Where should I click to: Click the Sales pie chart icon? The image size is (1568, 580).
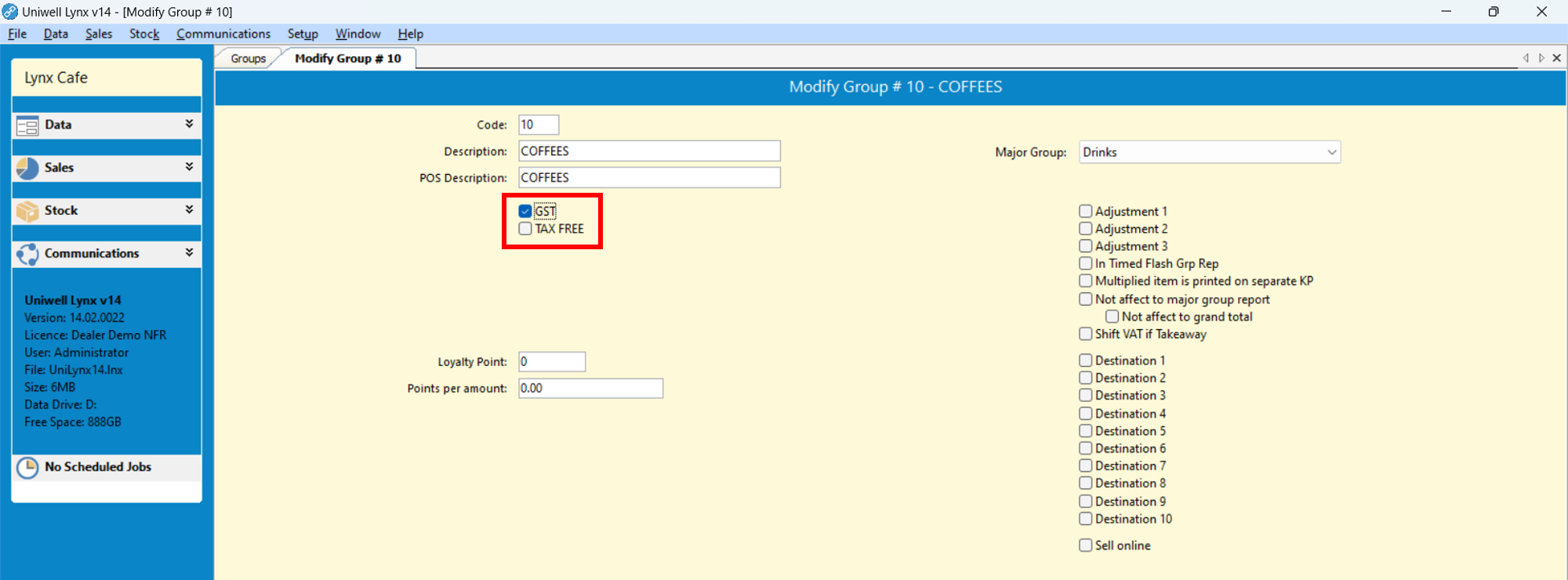(x=27, y=169)
